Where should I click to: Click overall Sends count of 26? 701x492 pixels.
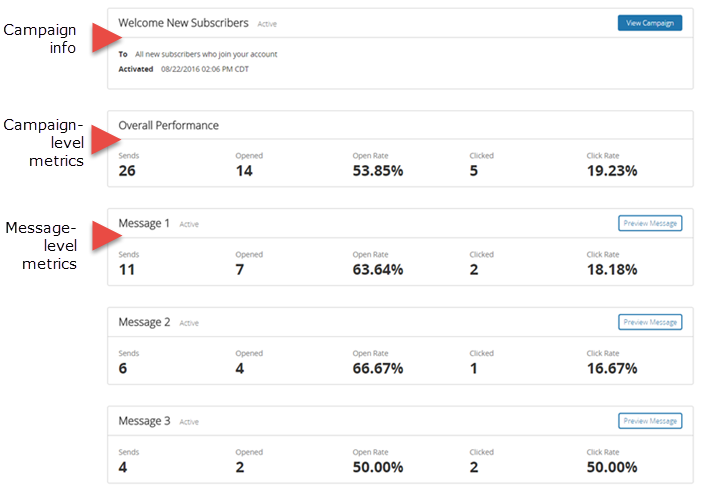point(127,171)
